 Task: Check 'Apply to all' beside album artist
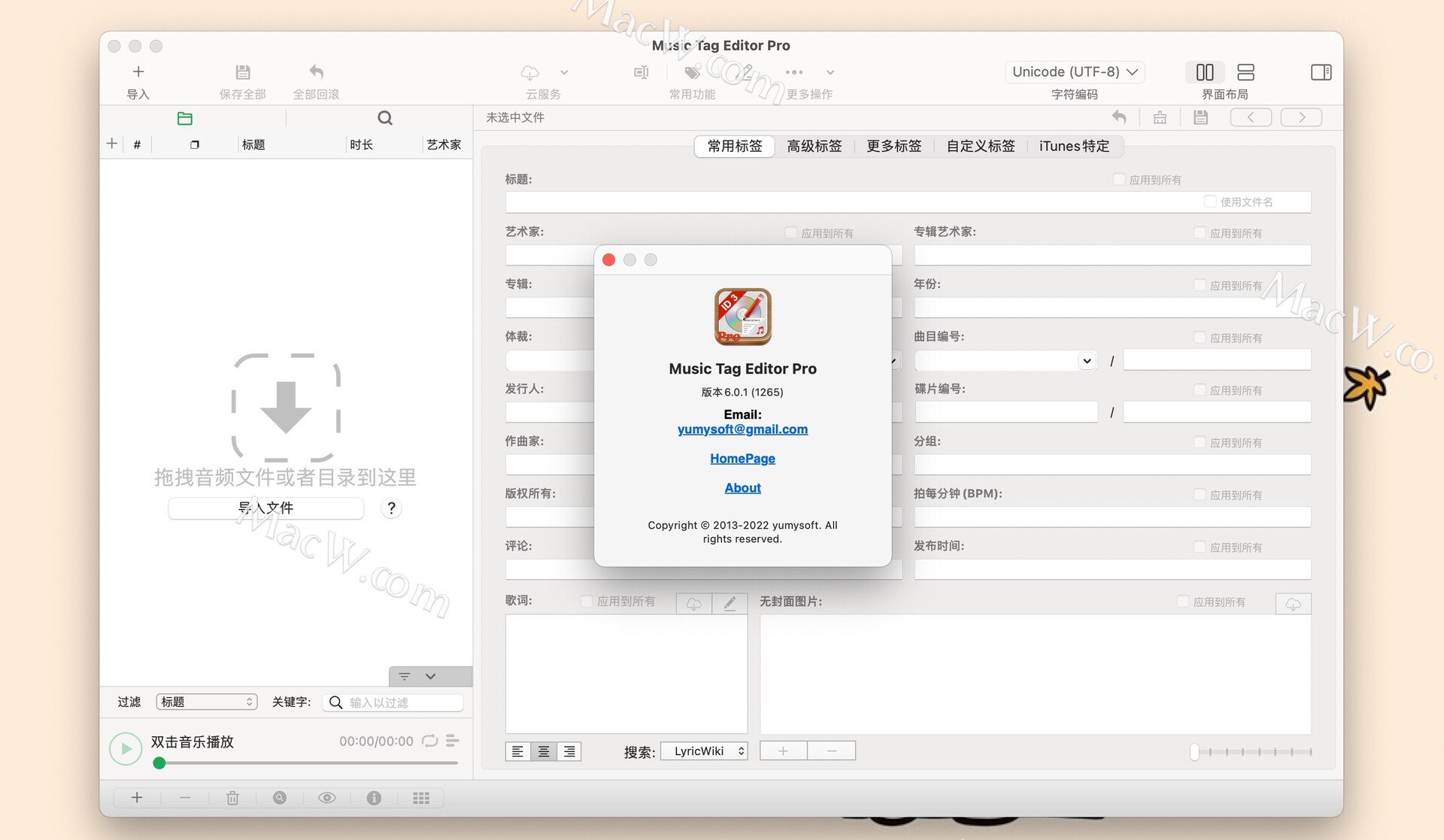[1200, 233]
